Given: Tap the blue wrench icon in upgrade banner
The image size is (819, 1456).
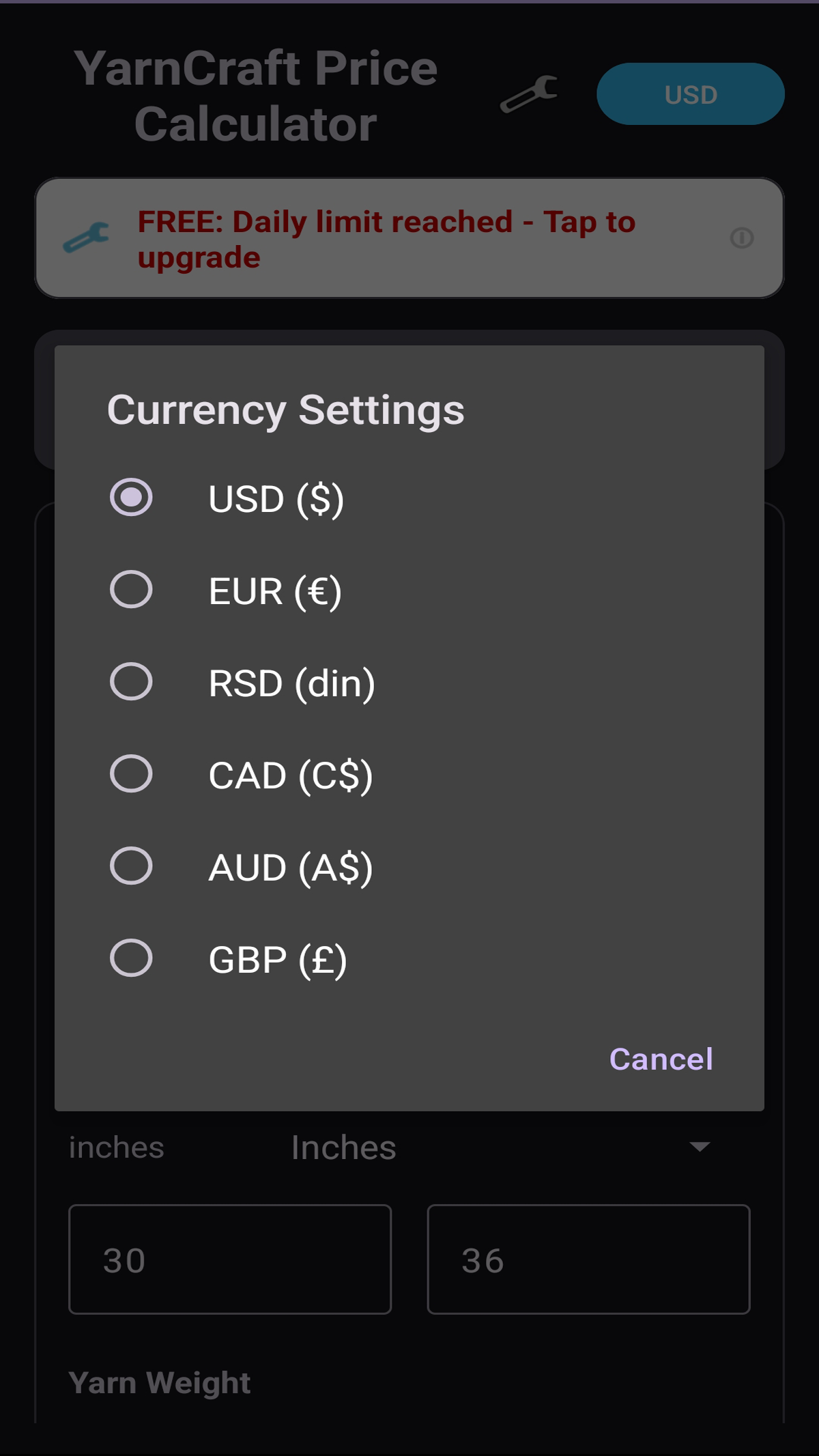Looking at the screenshot, I should (x=86, y=238).
